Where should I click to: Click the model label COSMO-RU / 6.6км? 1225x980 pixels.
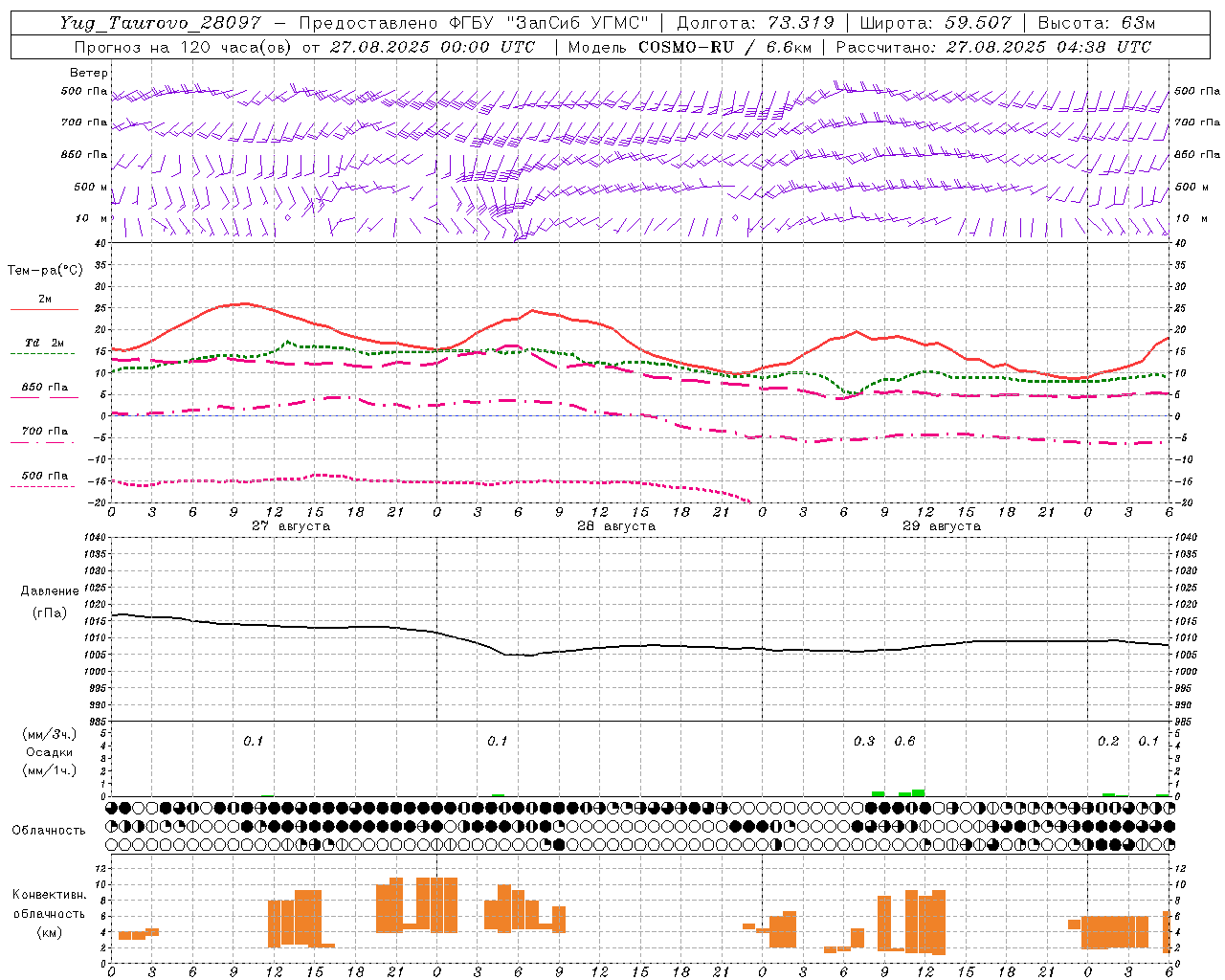coord(724,47)
